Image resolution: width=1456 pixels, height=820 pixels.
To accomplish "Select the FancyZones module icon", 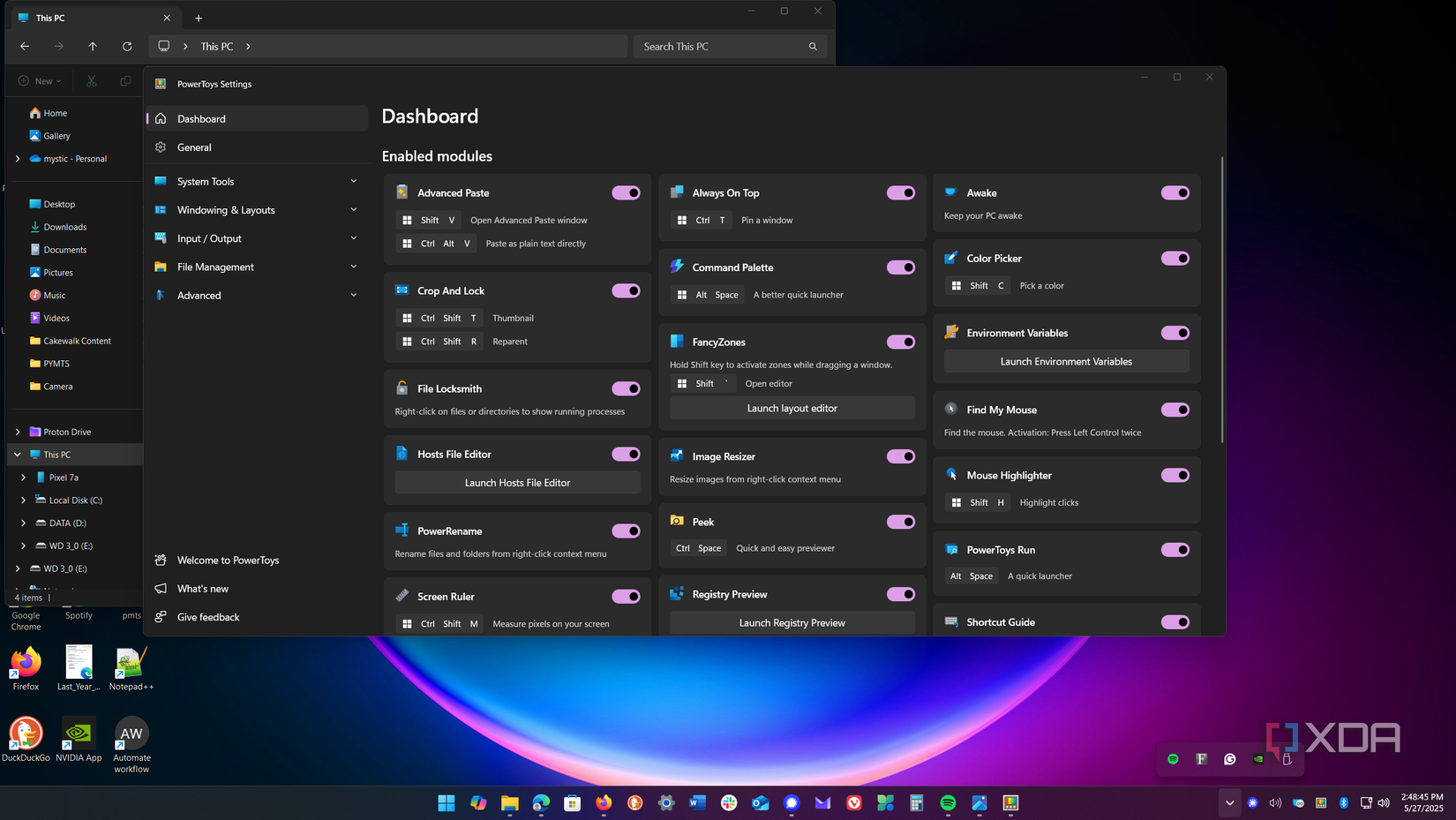I will pos(677,342).
